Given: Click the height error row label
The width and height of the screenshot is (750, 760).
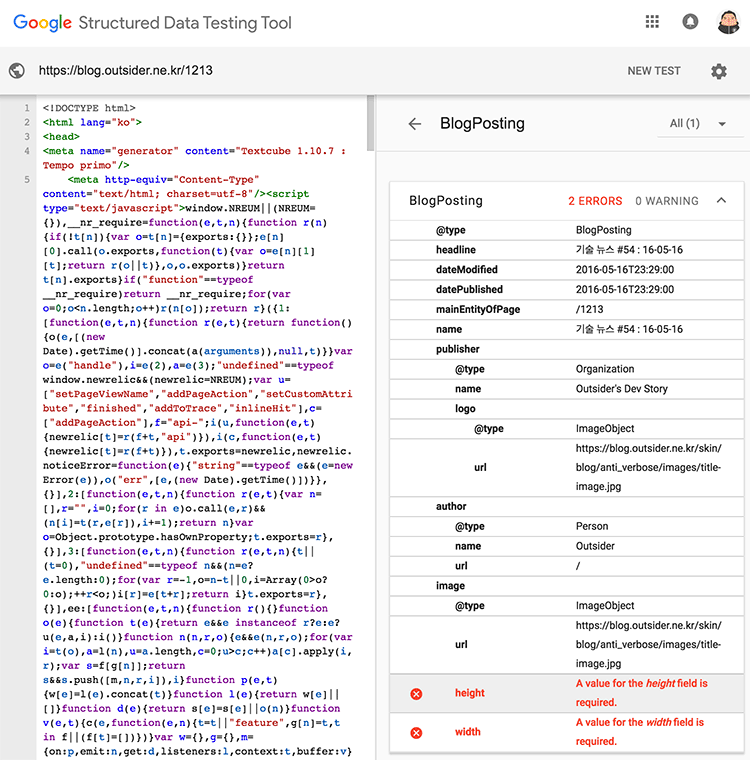Looking at the screenshot, I should coord(469,693).
